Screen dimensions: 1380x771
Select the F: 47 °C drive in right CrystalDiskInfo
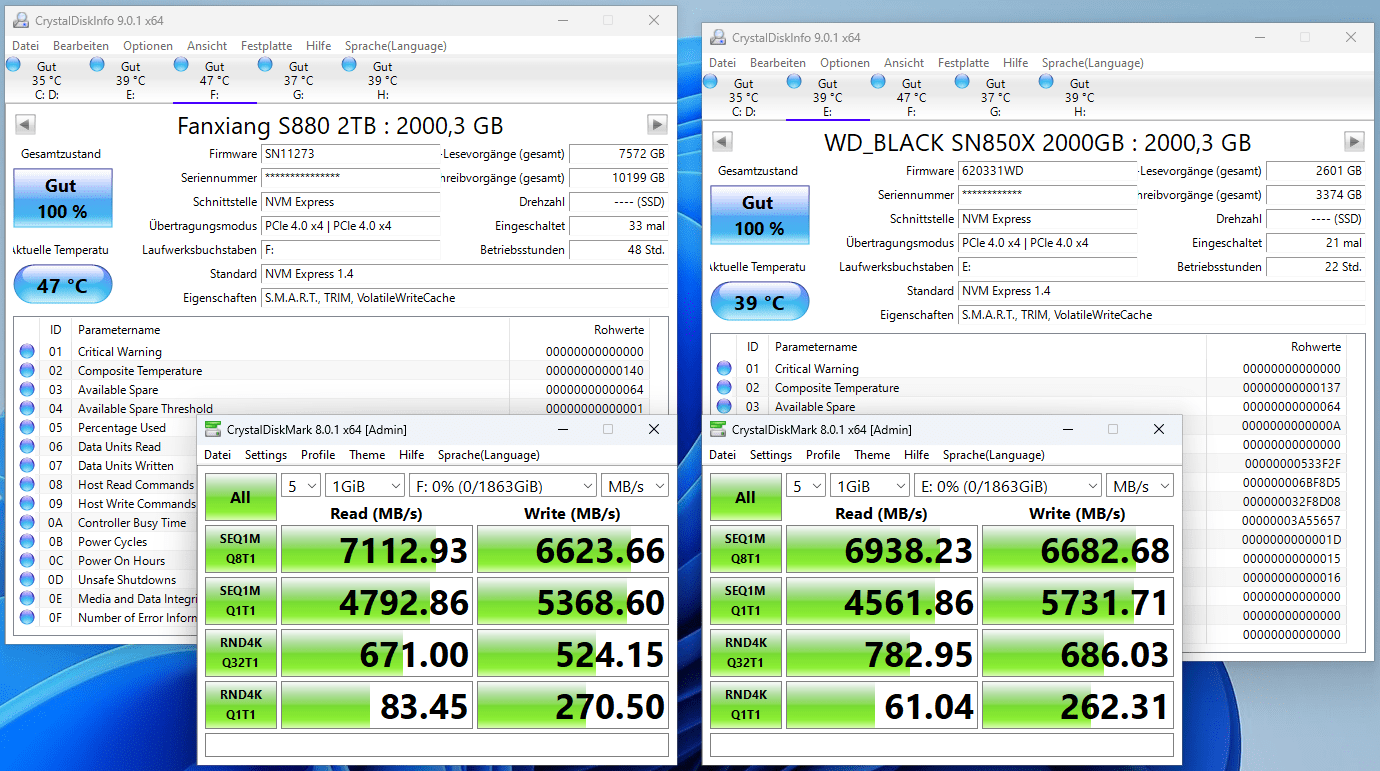911,97
